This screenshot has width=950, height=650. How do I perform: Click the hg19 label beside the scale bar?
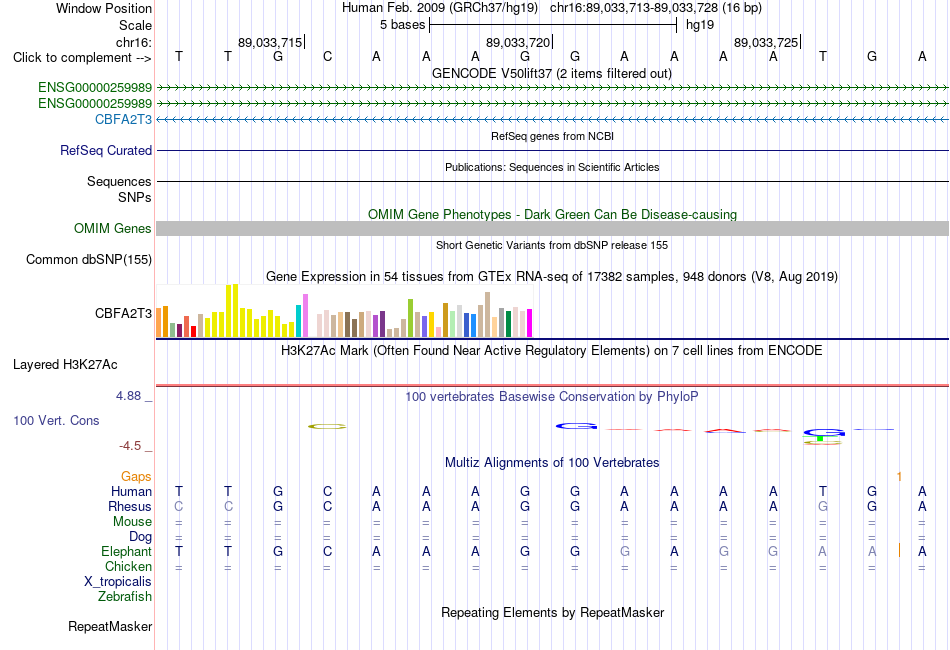[x=700, y=25]
